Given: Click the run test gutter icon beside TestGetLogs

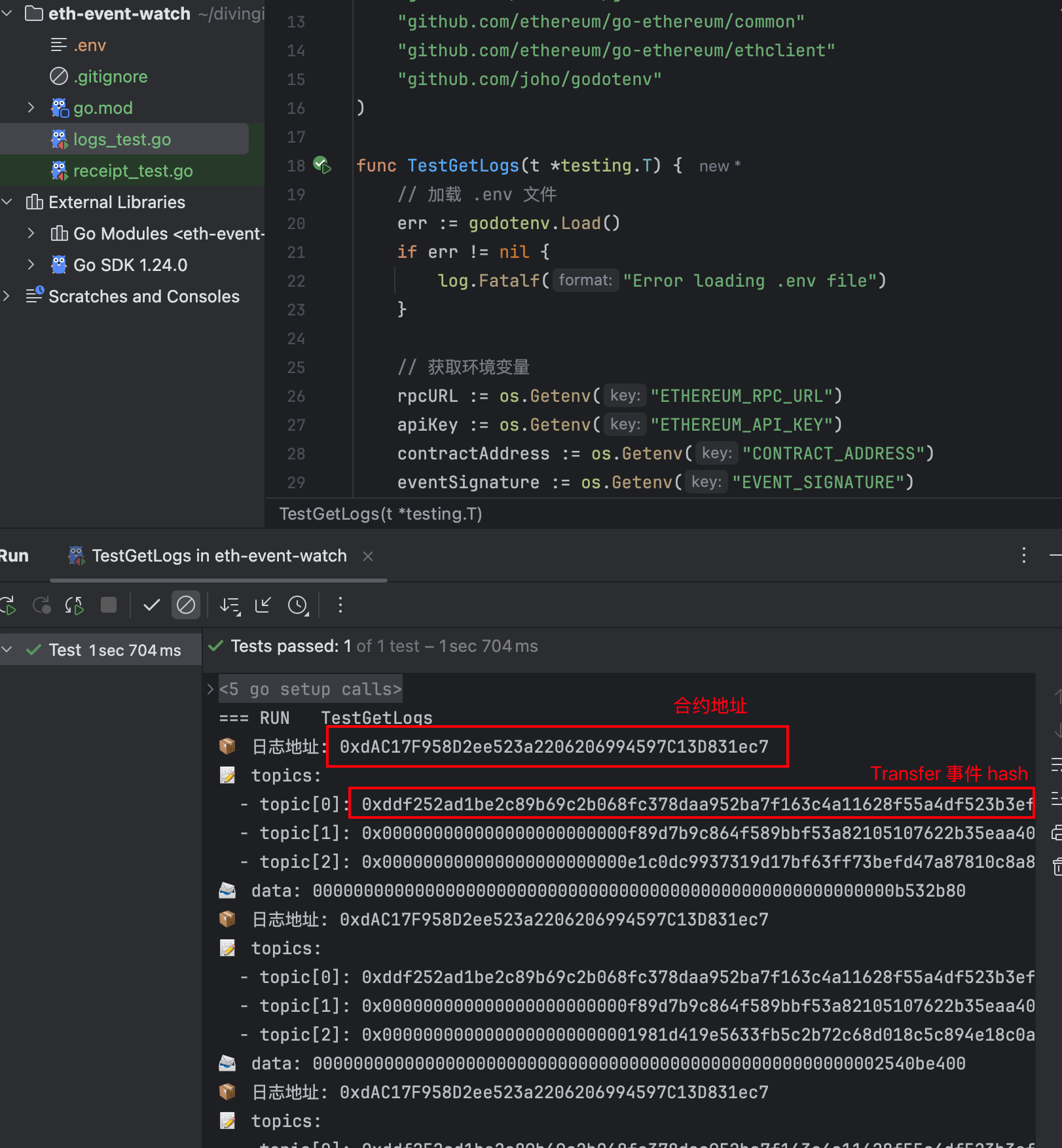Looking at the screenshot, I should (x=322, y=165).
